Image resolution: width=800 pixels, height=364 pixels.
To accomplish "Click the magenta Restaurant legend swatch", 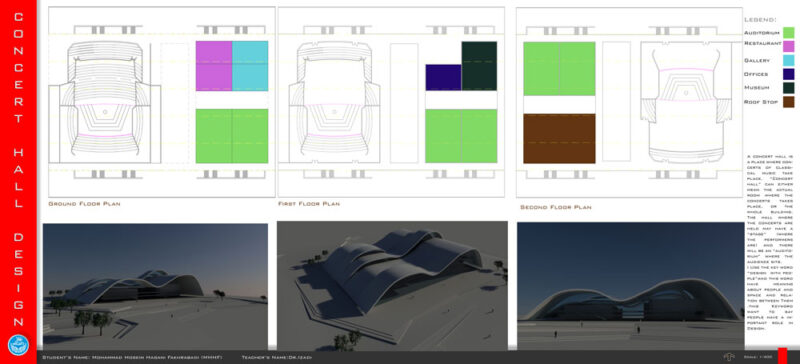I will (789, 46).
